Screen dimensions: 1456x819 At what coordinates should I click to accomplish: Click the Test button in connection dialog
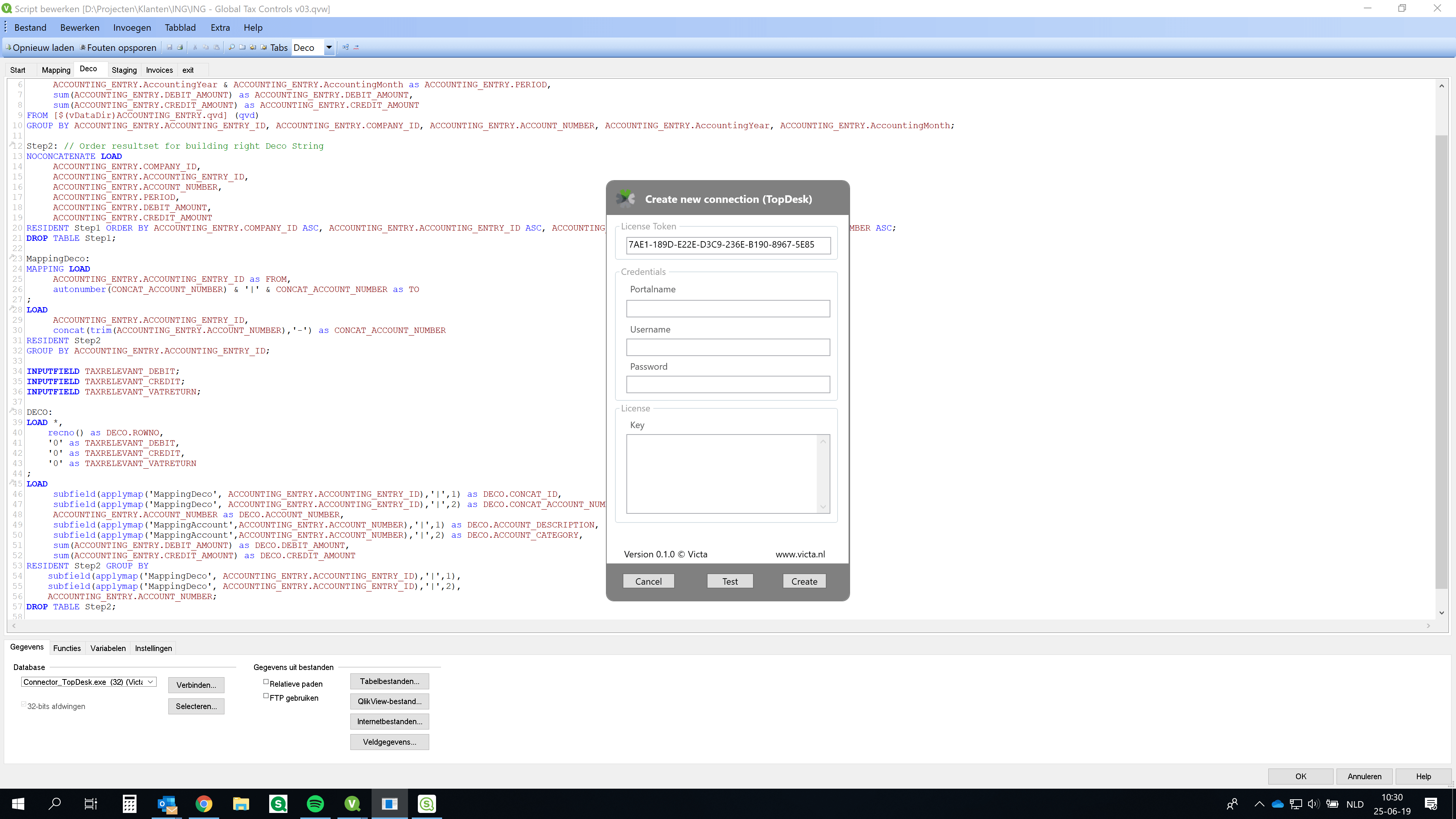click(730, 581)
